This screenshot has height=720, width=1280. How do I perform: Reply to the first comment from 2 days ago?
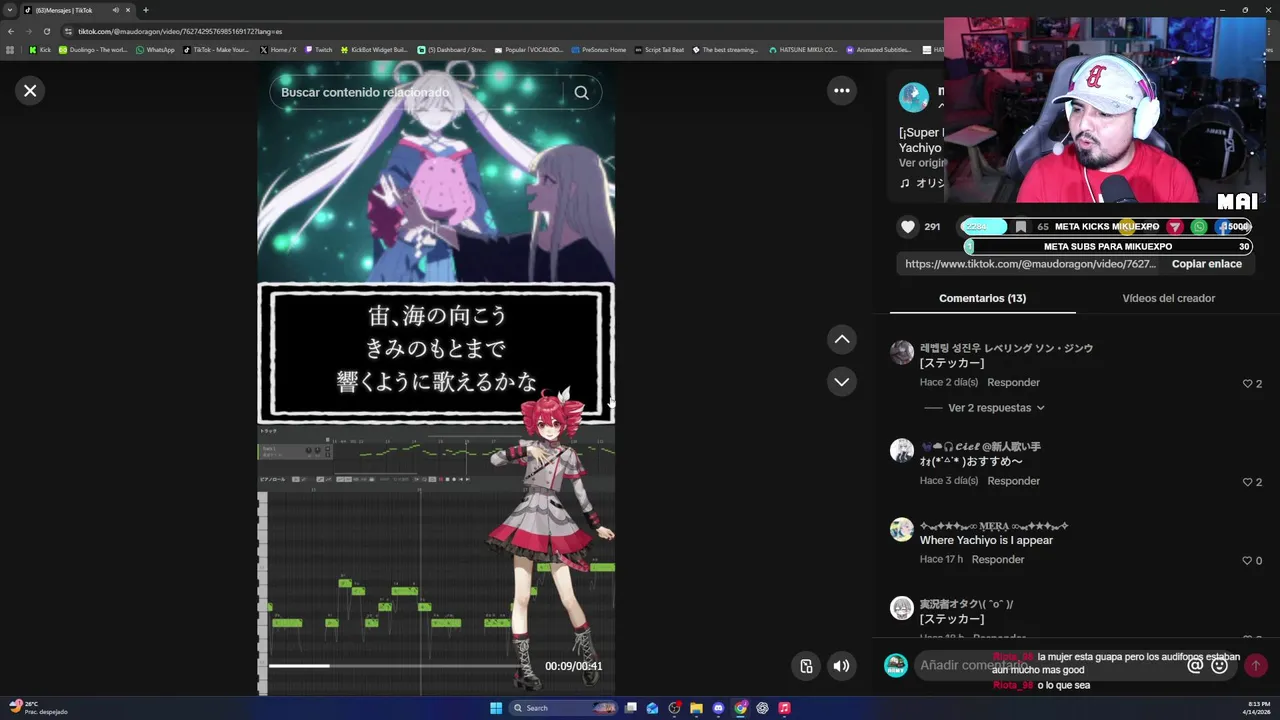(1013, 383)
